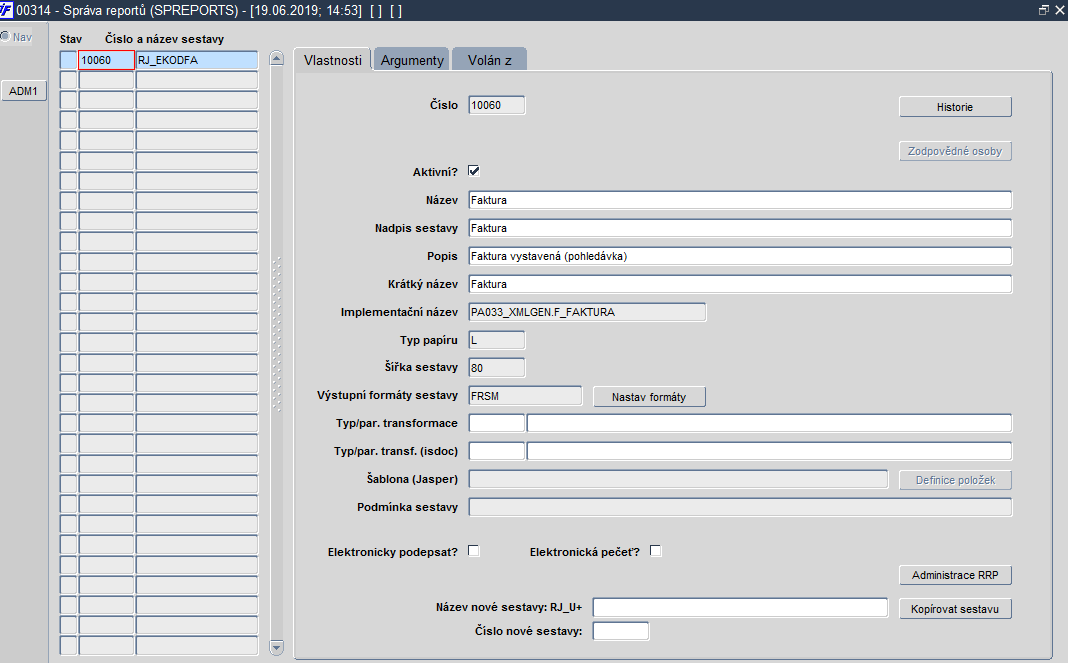Click Stav box of row 10060
The image size is (1068, 663).
(x=68, y=60)
